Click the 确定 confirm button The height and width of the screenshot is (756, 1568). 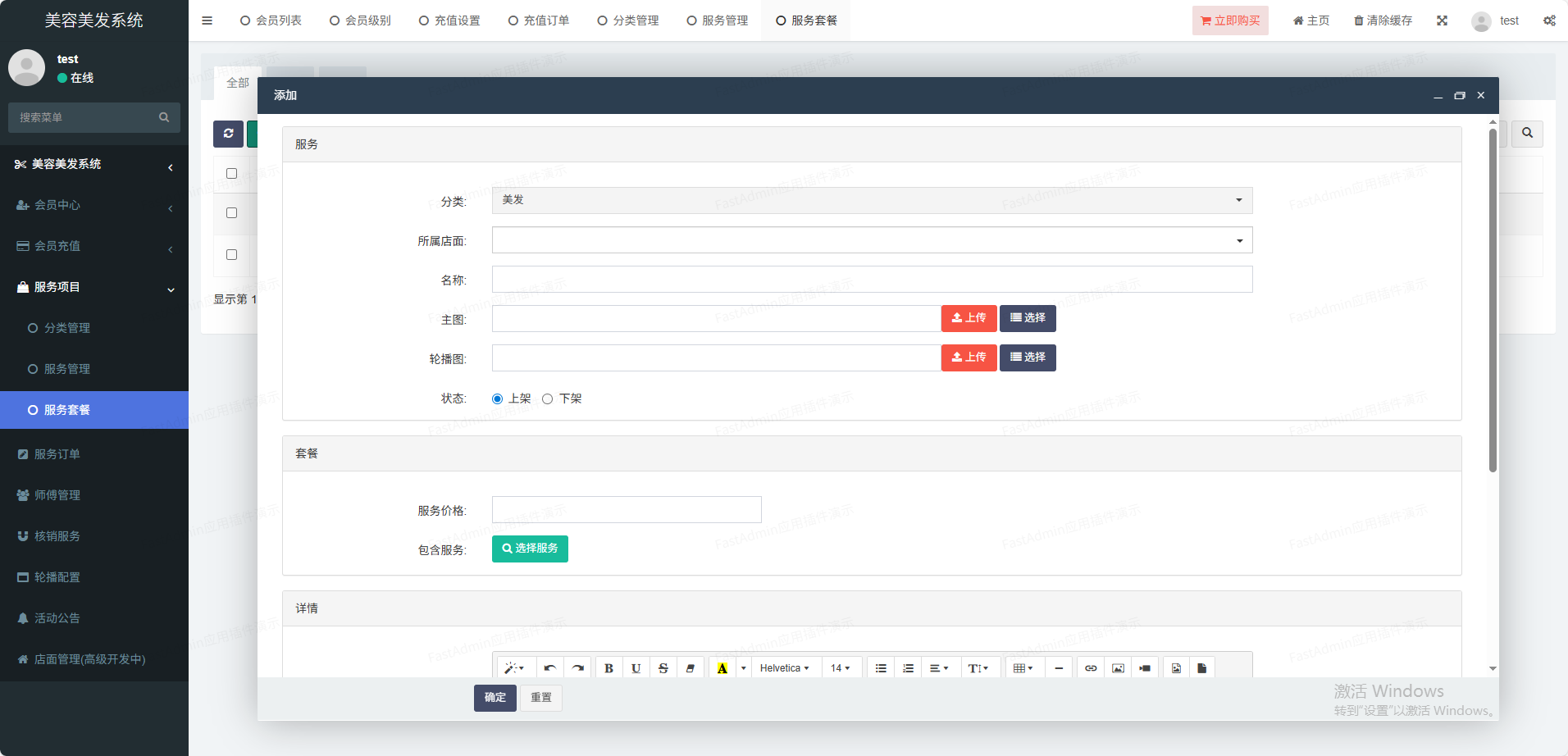pyautogui.click(x=495, y=698)
